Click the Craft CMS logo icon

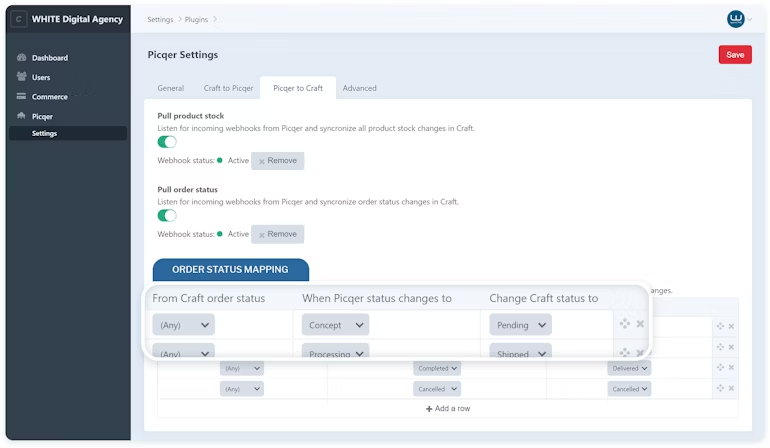point(20,19)
